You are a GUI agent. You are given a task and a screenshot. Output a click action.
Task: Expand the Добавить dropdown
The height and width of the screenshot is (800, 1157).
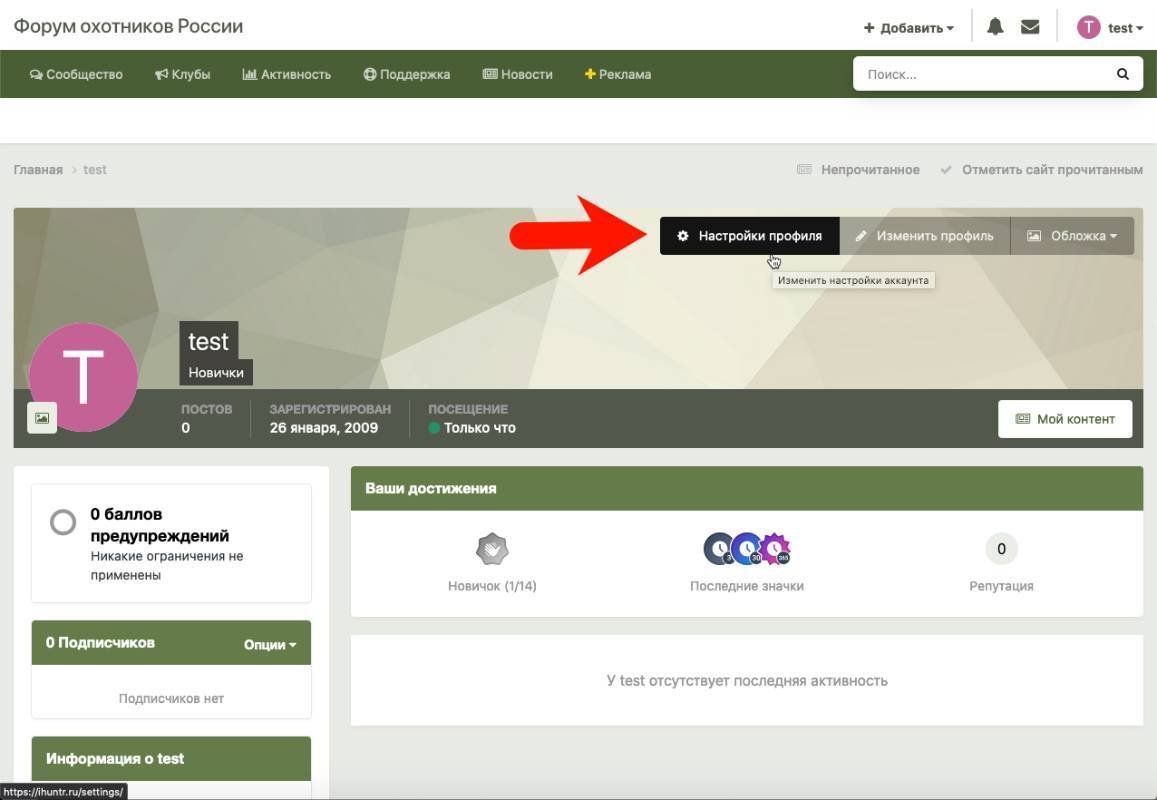[909, 28]
